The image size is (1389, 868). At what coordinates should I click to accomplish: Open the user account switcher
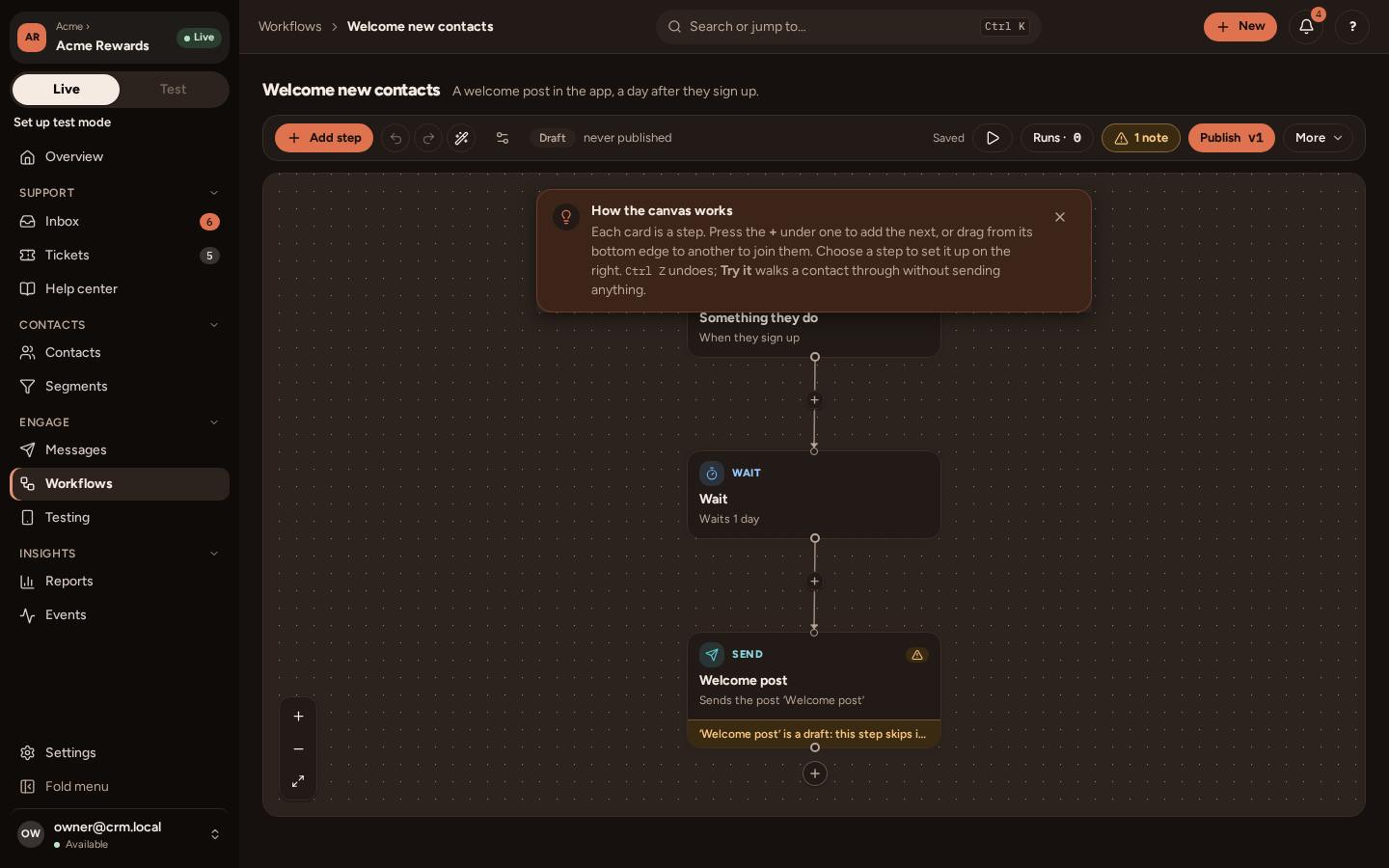click(x=120, y=834)
